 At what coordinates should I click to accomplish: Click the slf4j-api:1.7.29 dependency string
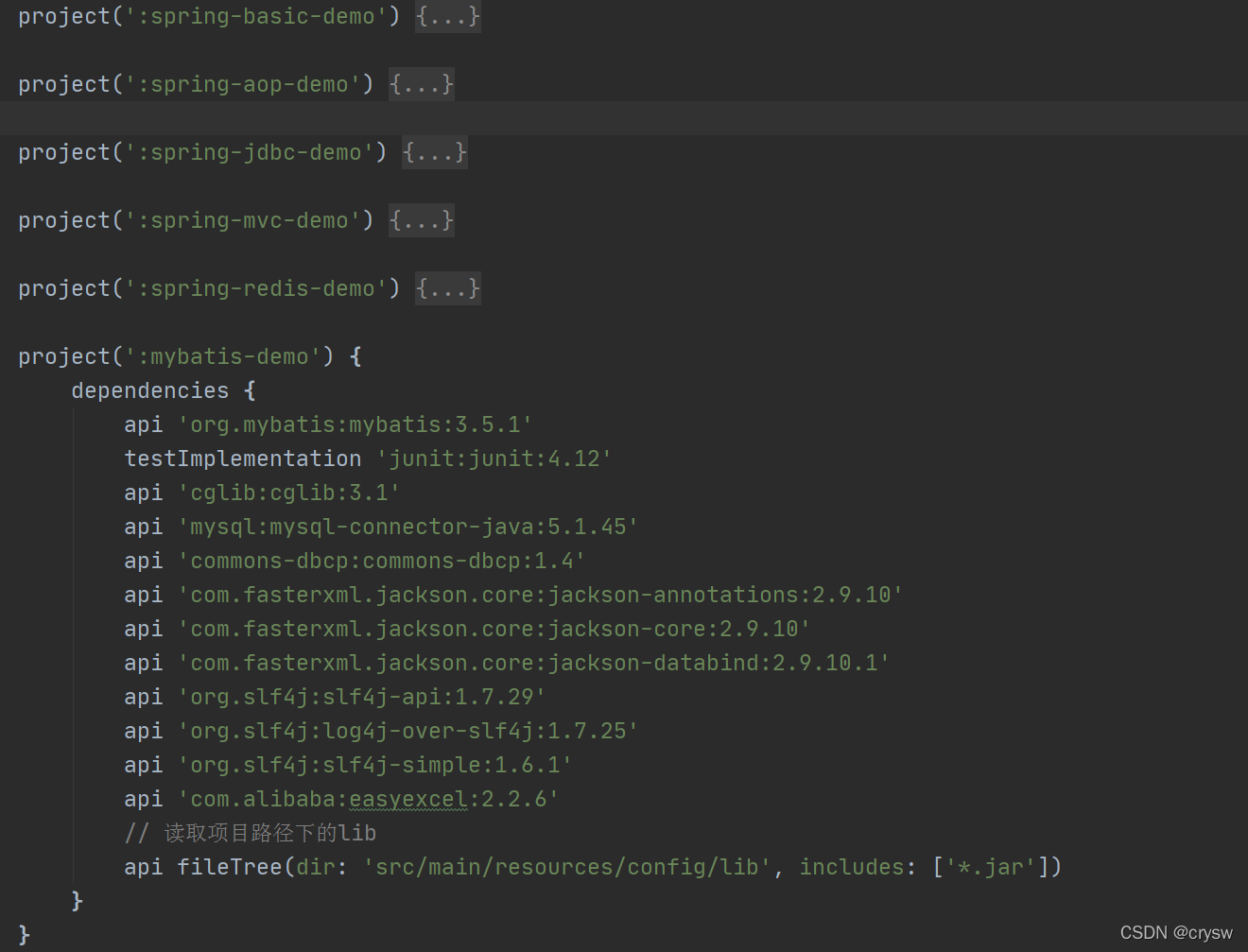coord(362,697)
